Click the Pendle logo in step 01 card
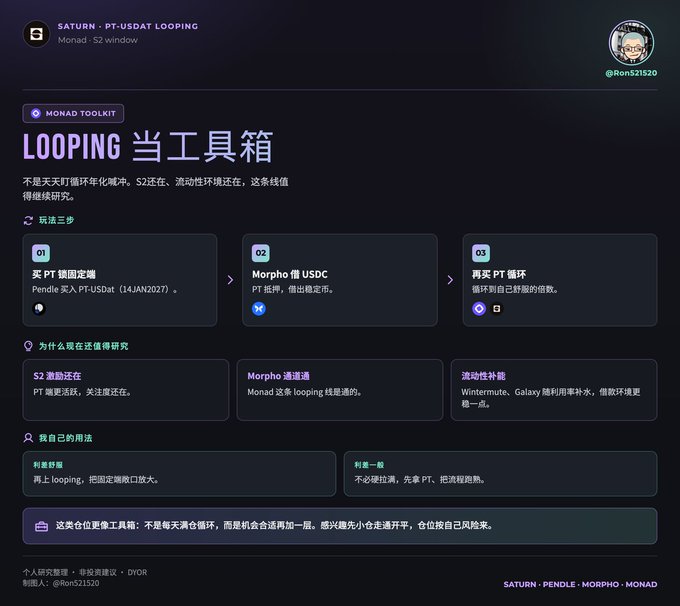 coord(39,308)
